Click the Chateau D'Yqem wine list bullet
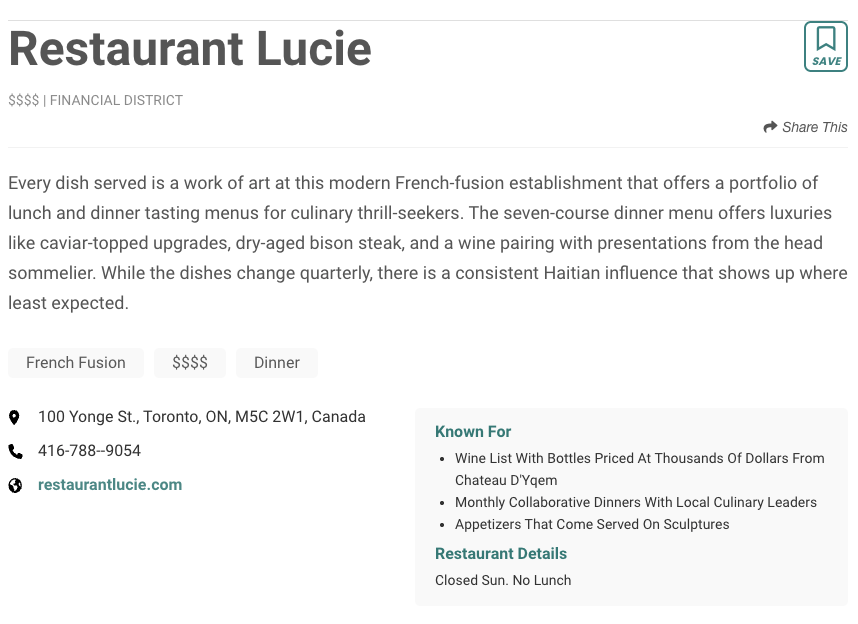Screen dimensions: 858x624 click(x=639, y=469)
